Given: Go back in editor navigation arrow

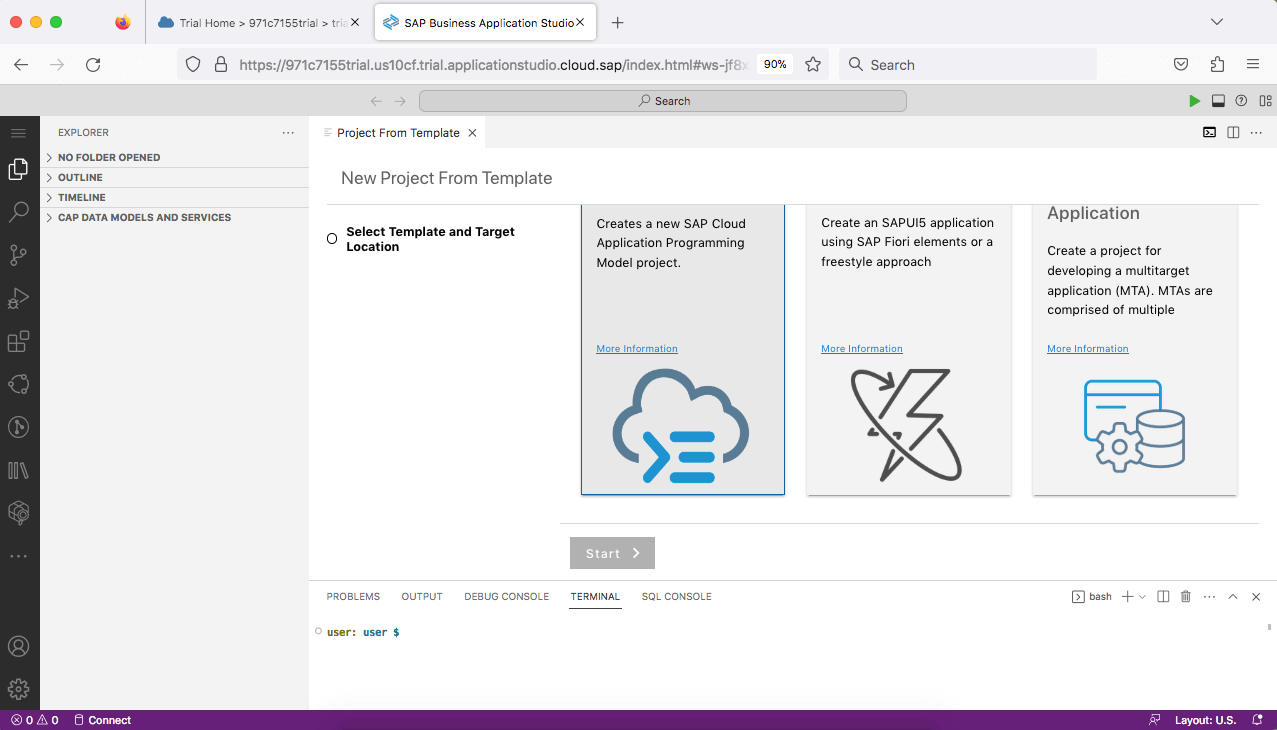Looking at the screenshot, I should click(376, 101).
